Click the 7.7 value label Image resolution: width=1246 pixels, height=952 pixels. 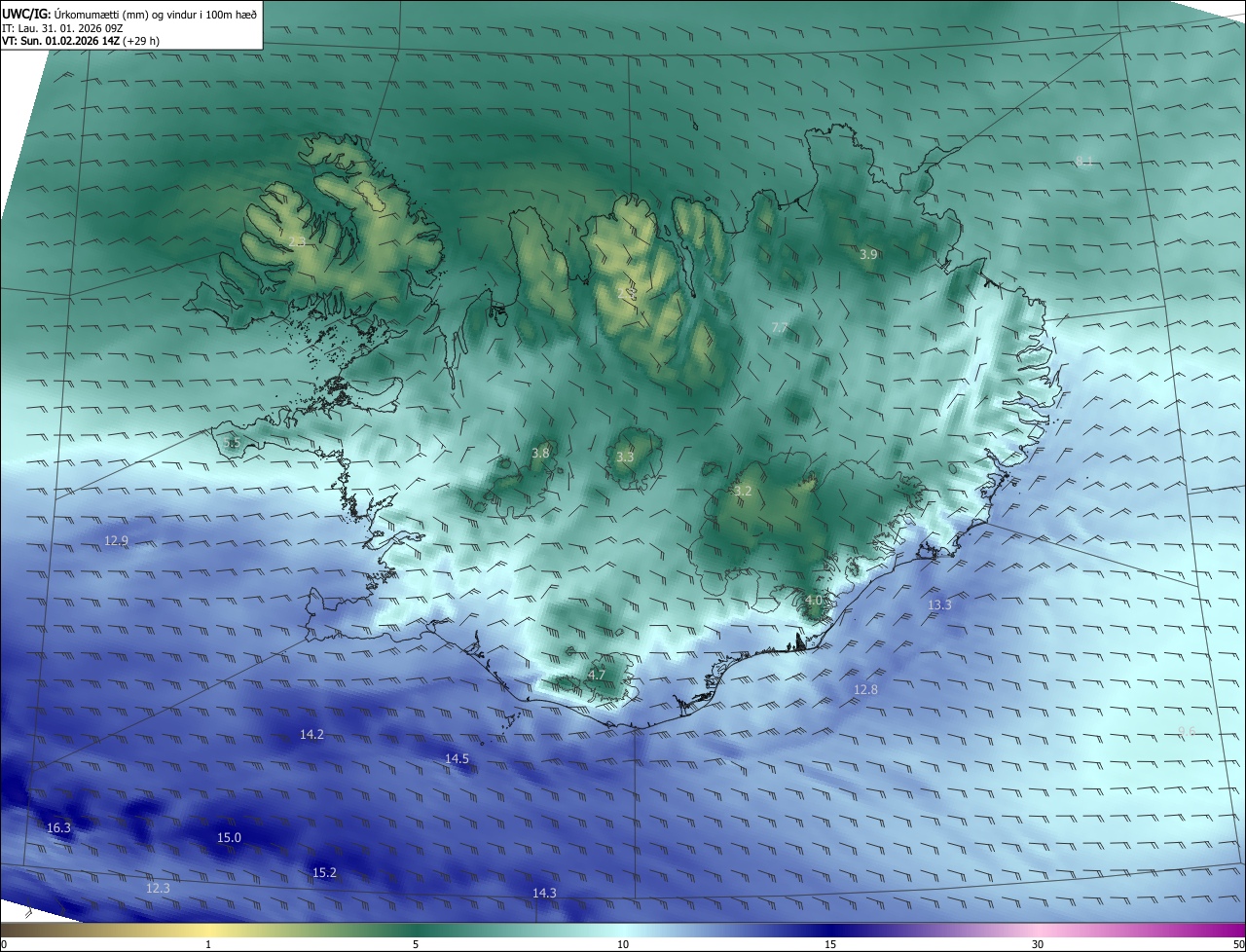point(779,328)
